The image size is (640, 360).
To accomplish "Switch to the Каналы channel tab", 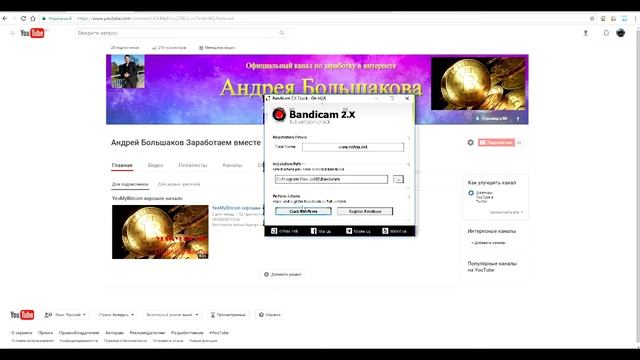I will [232, 165].
